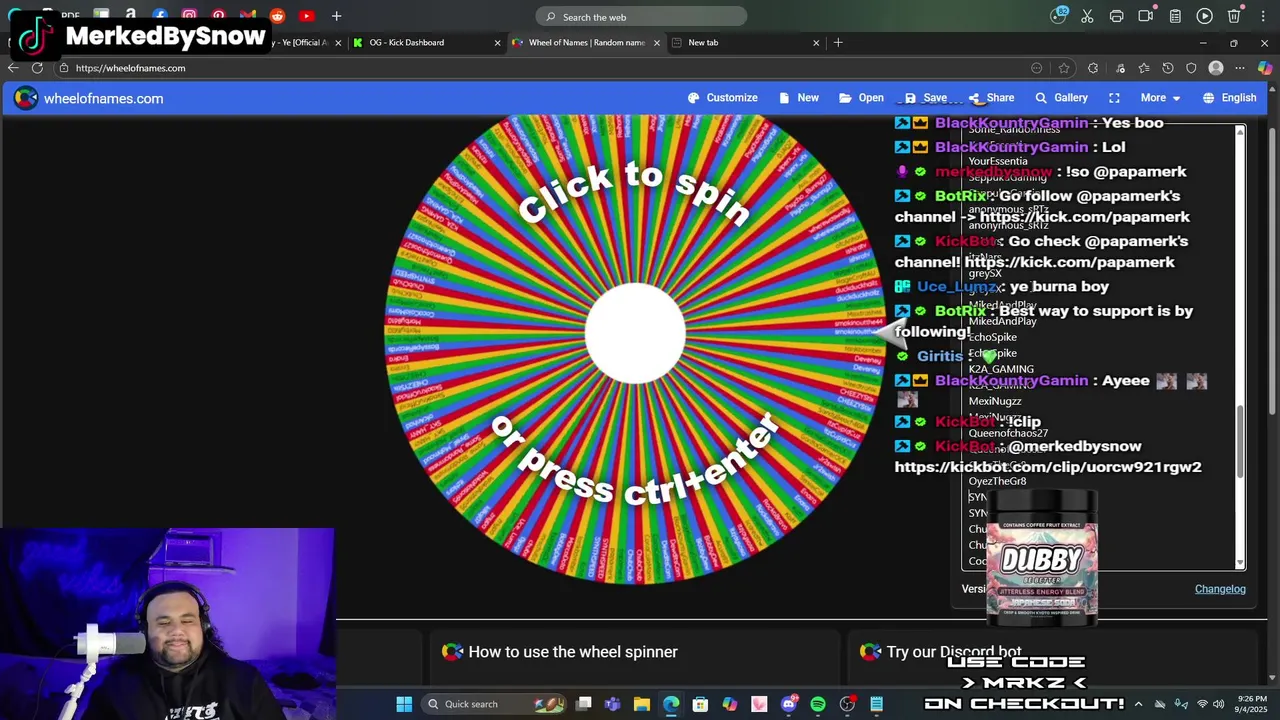Open the clock showing 9:26 PM
The image size is (1280, 720).
(x=1251, y=704)
